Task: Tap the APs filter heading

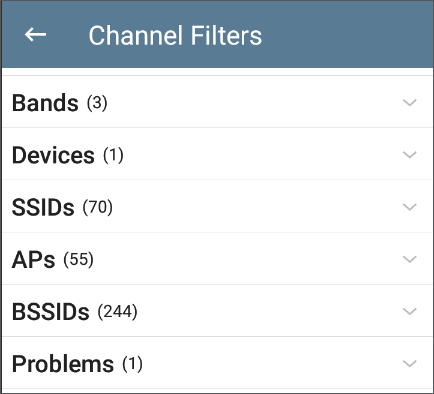Action: pos(33,259)
